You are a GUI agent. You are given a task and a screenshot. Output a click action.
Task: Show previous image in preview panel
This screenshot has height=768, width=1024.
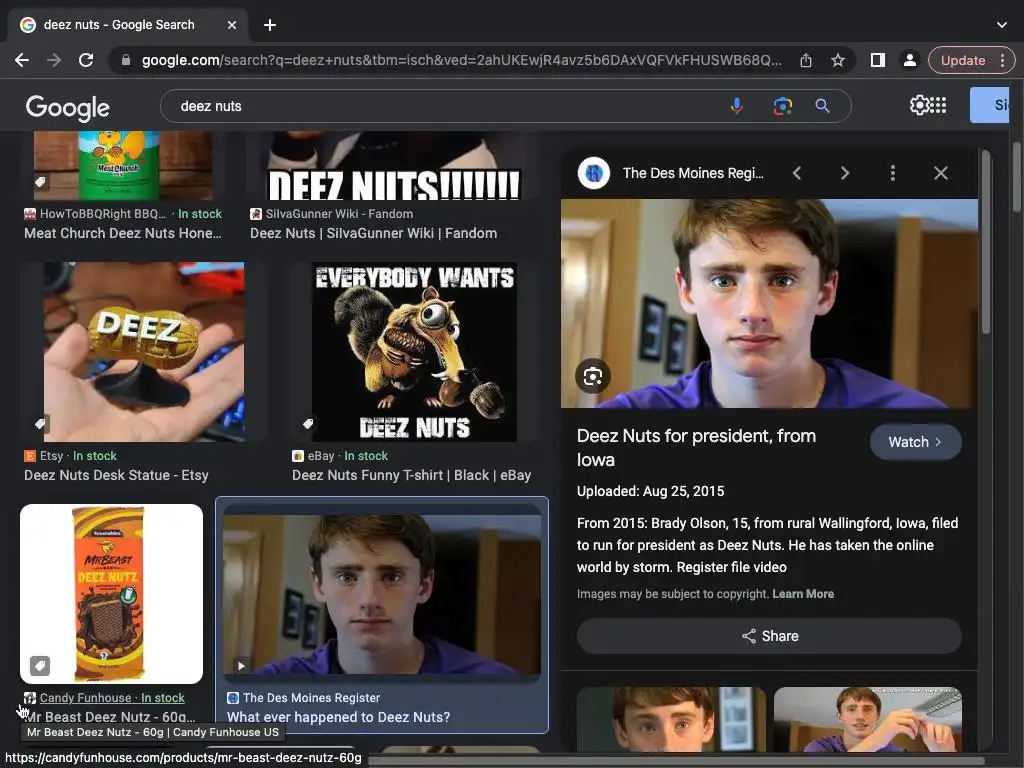pos(797,173)
